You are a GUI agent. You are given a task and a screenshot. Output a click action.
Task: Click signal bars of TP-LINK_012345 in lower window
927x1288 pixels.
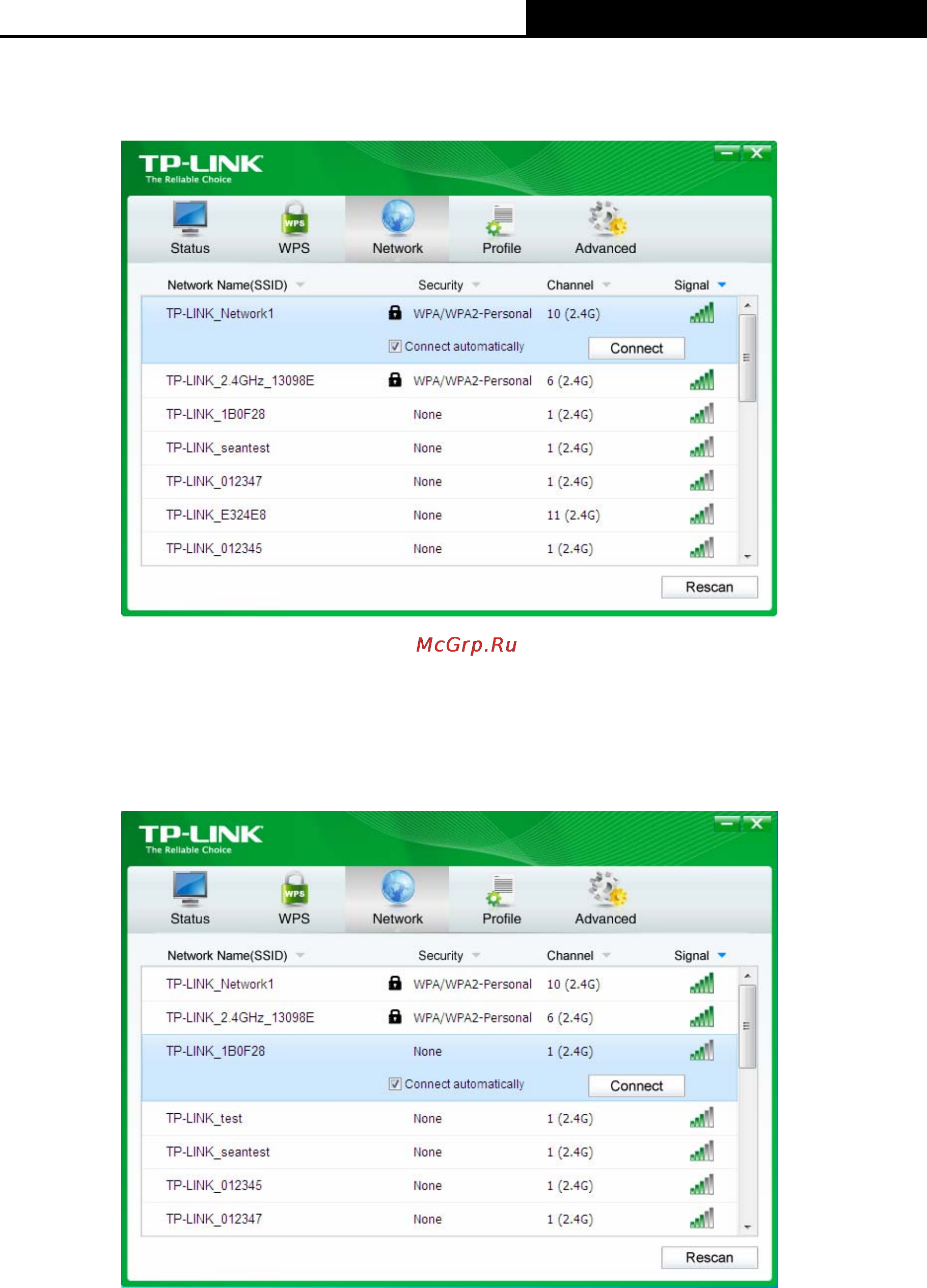(x=702, y=1184)
